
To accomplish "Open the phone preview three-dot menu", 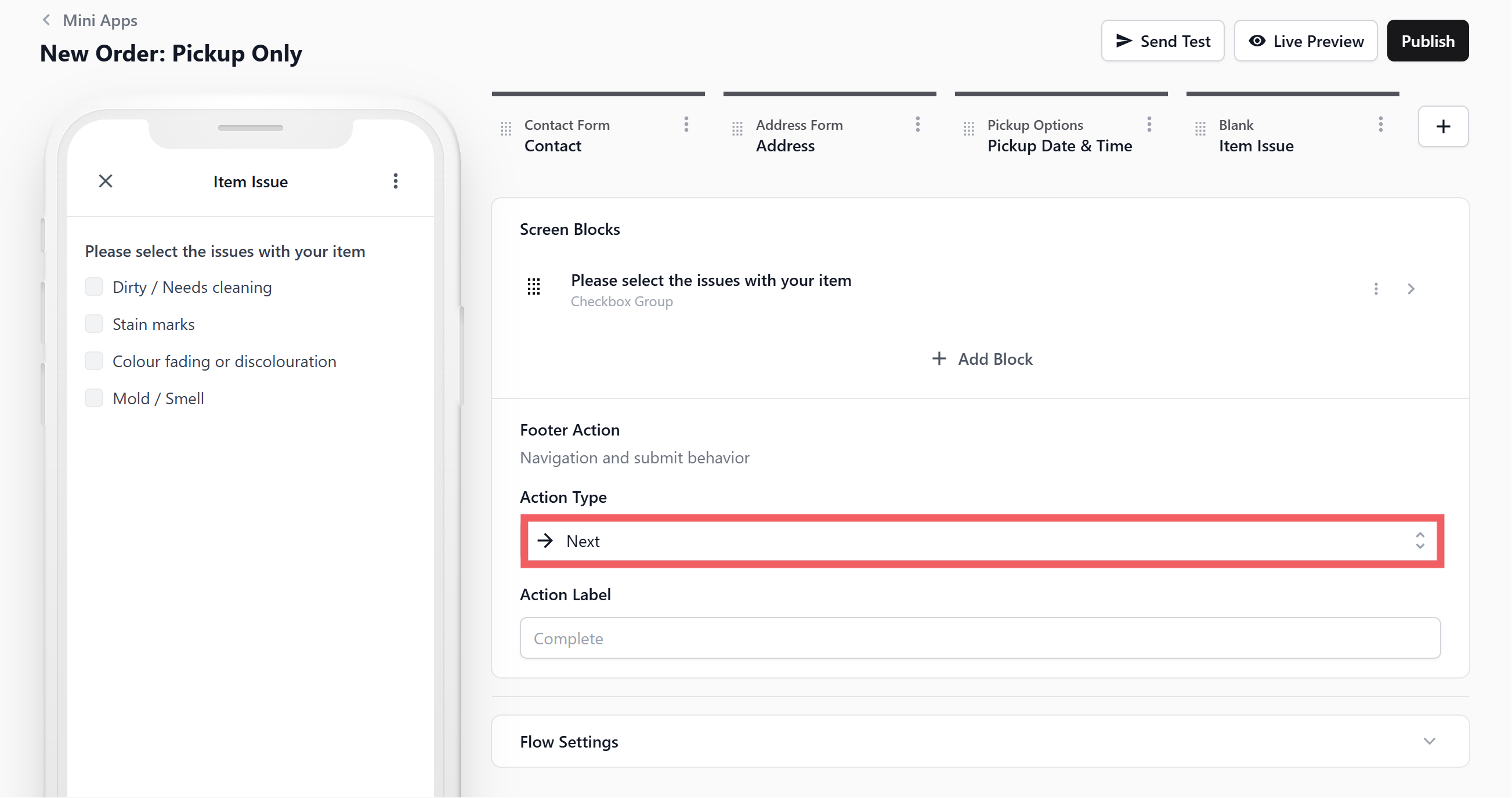I will [x=396, y=182].
